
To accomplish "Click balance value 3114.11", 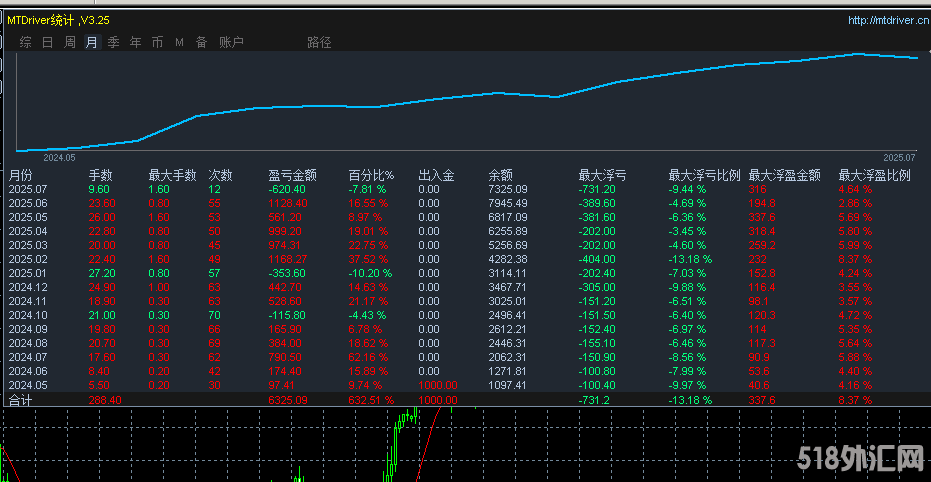I will pyautogui.click(x=508, y=273).
